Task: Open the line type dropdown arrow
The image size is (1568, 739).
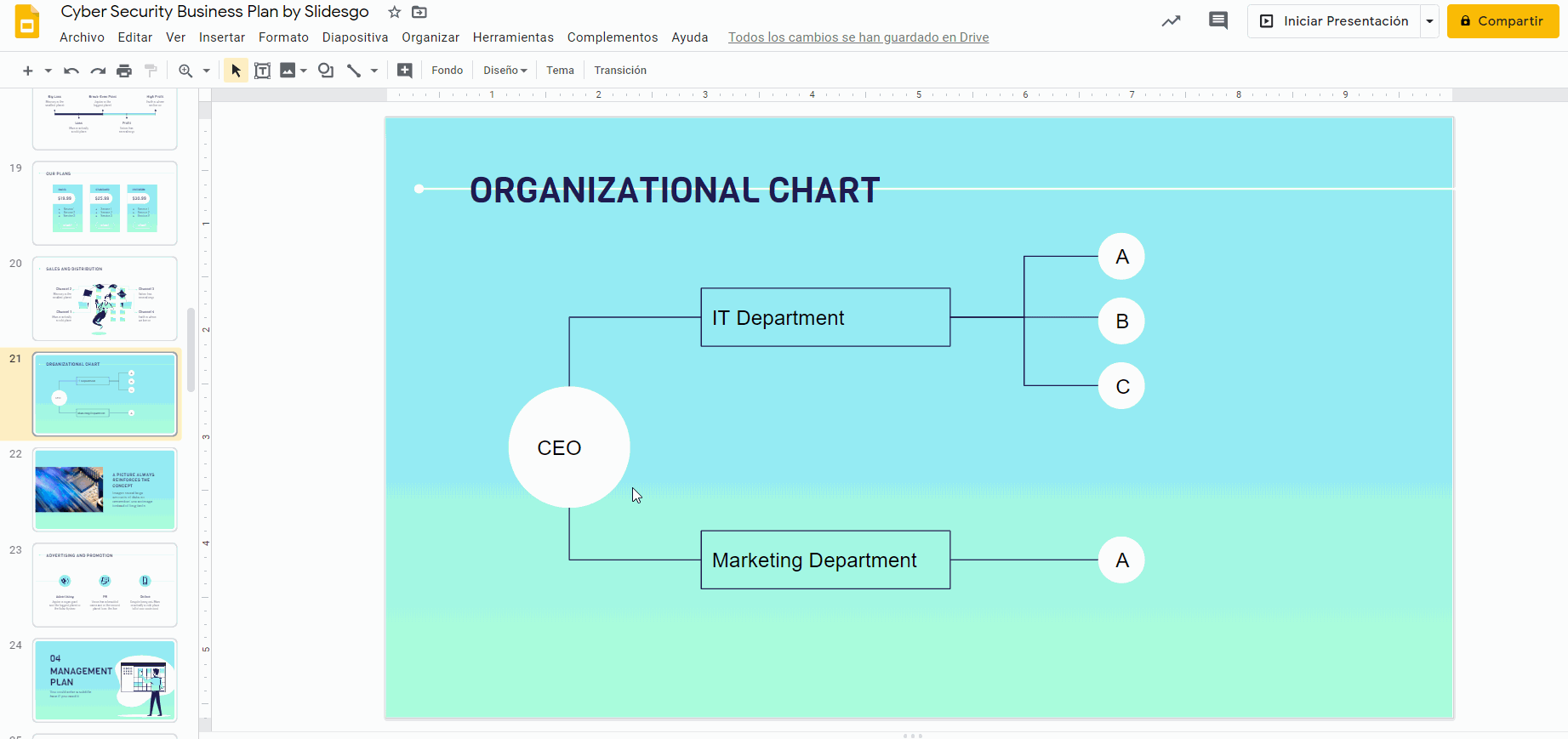Action: click(x=373, y=71)
